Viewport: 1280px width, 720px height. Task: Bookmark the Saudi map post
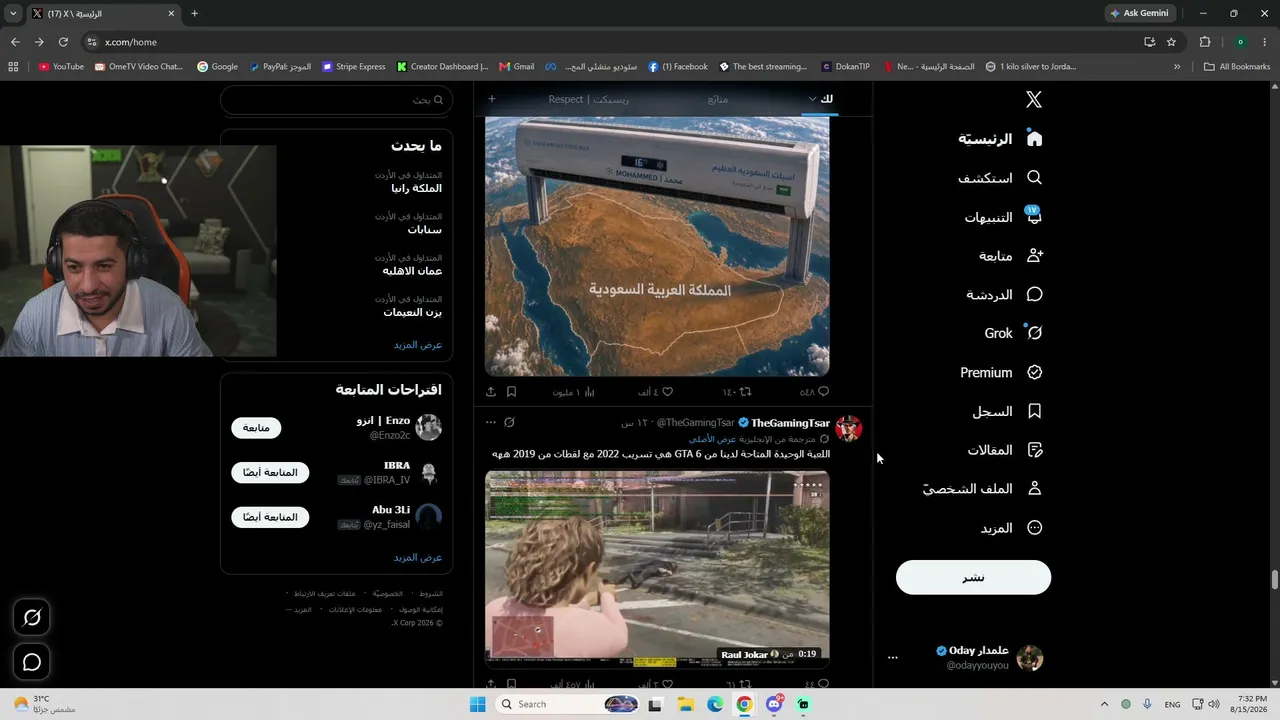coord(511,392)
